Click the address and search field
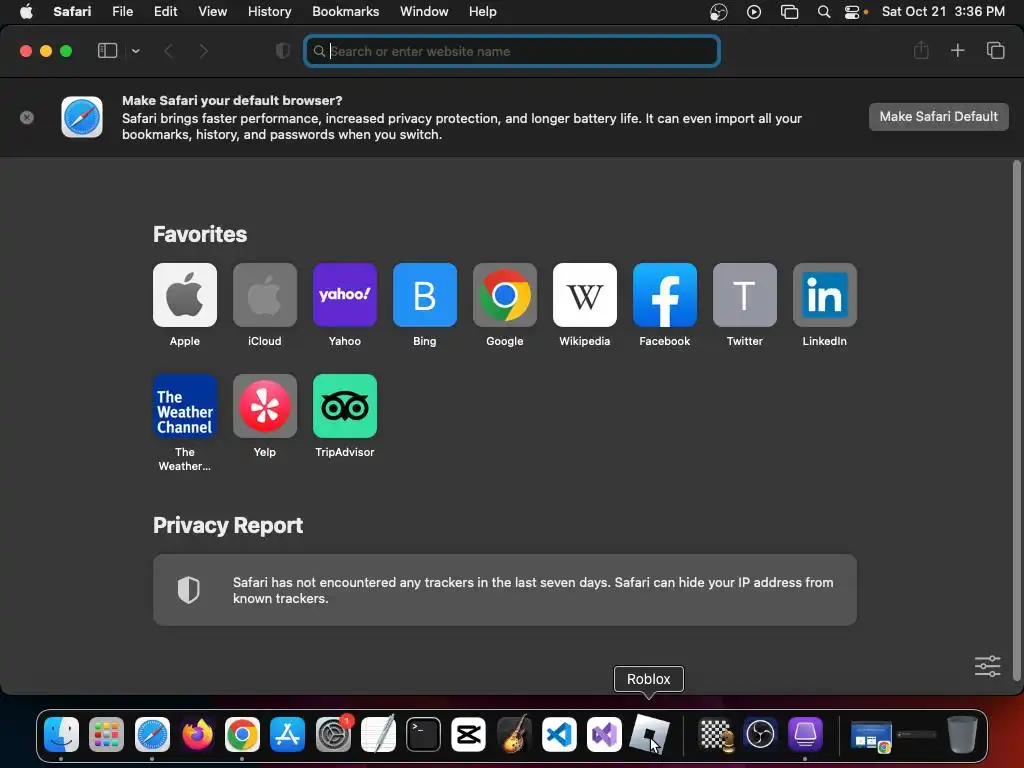 click(x=512, y=51)
